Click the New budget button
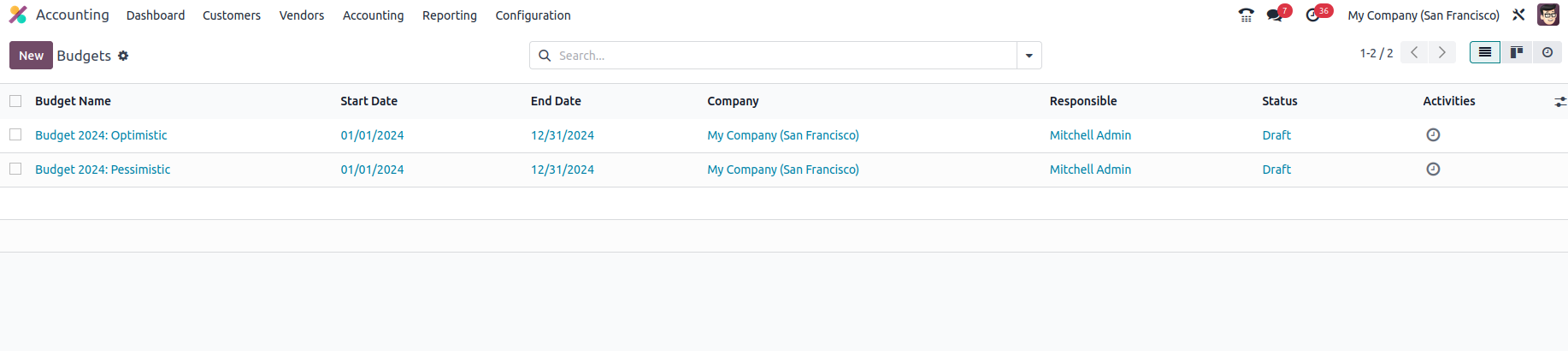The image size is (1568, 351). [31, 56]
